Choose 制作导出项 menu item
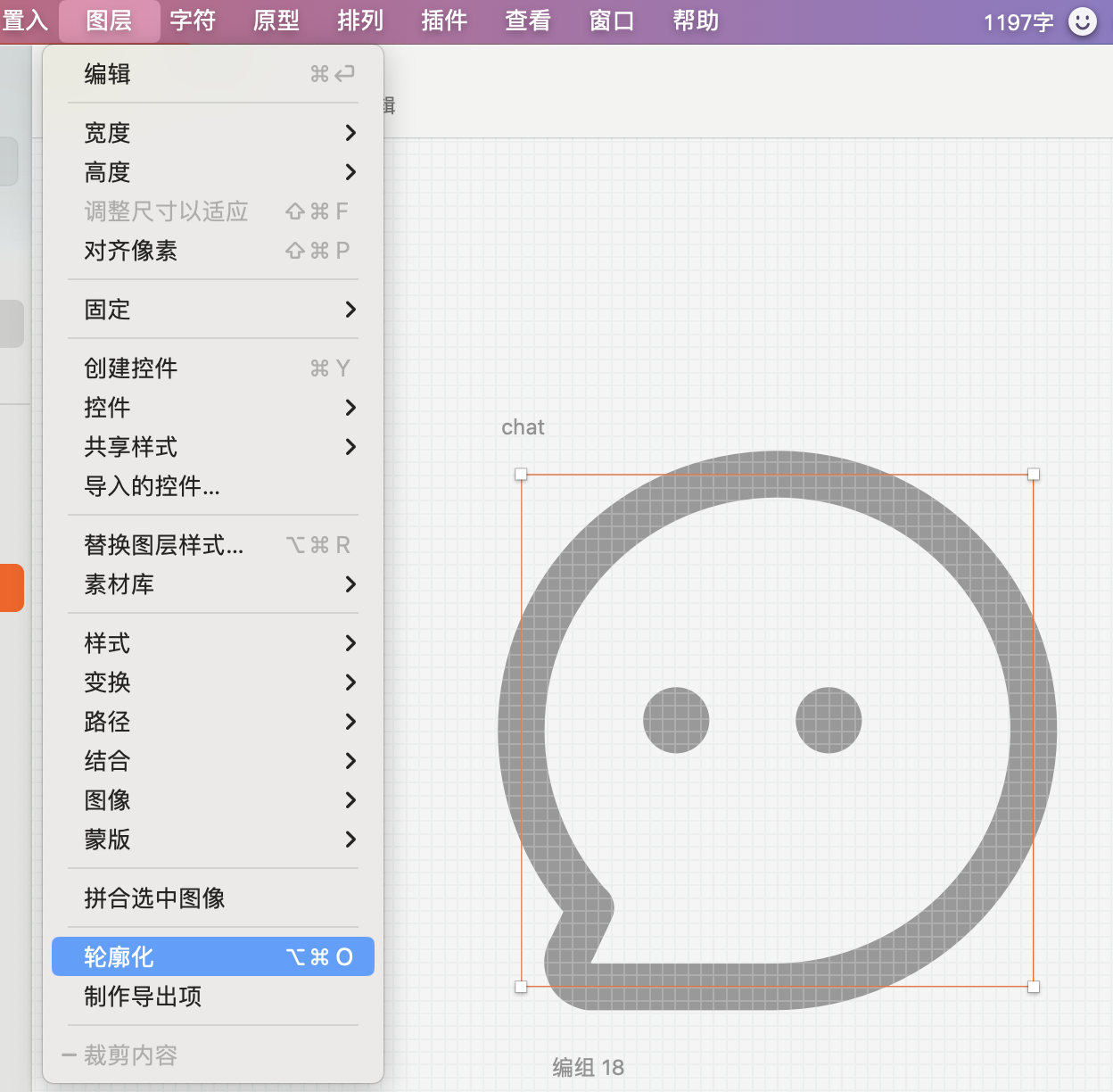This screenshot has height=1092, width=1113. pyautogui.click(x=213, y=997)
